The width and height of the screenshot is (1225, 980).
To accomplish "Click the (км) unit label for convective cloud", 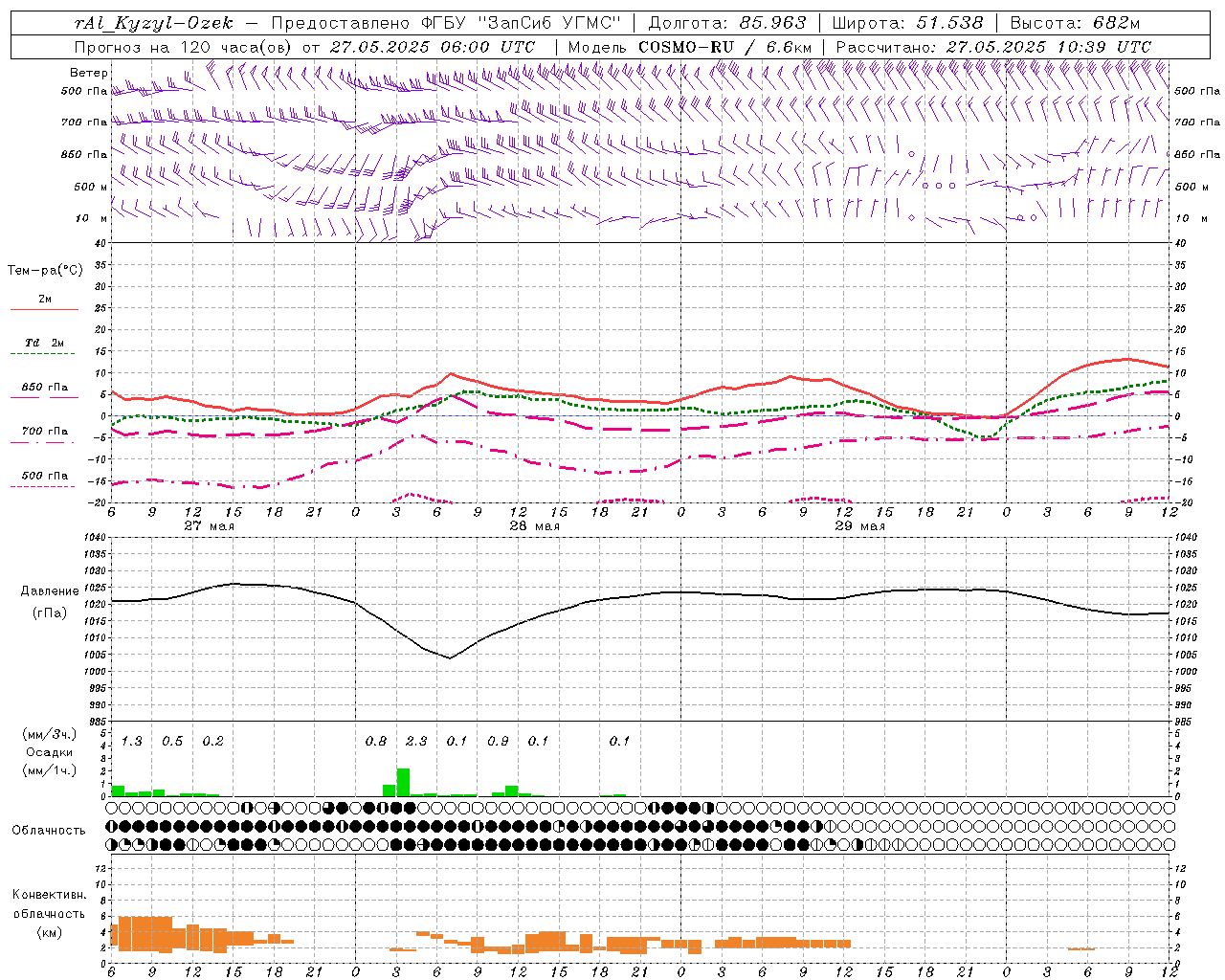I will click(x=49, y=933).
